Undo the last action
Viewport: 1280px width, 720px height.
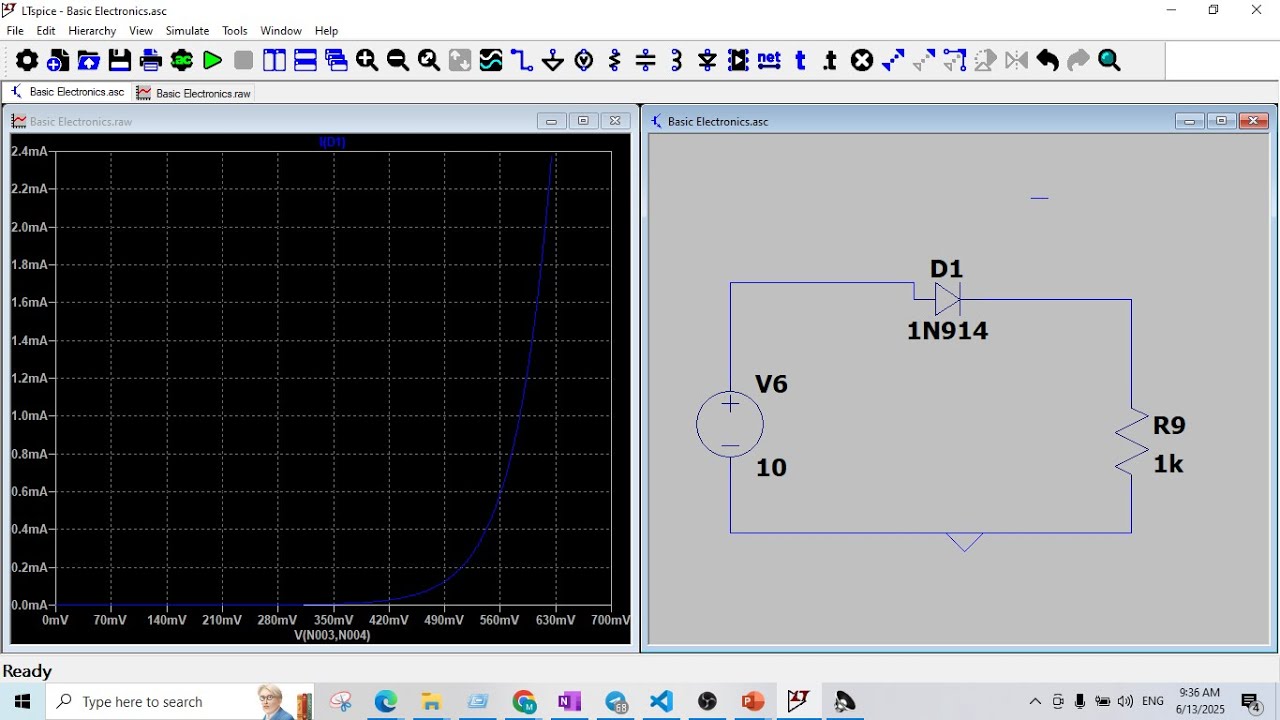[1047, 61]
